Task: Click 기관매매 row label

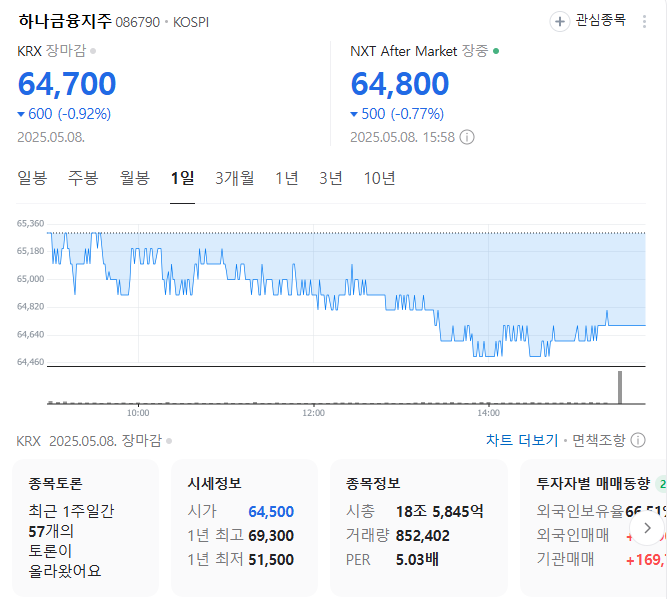Action: 565,558
